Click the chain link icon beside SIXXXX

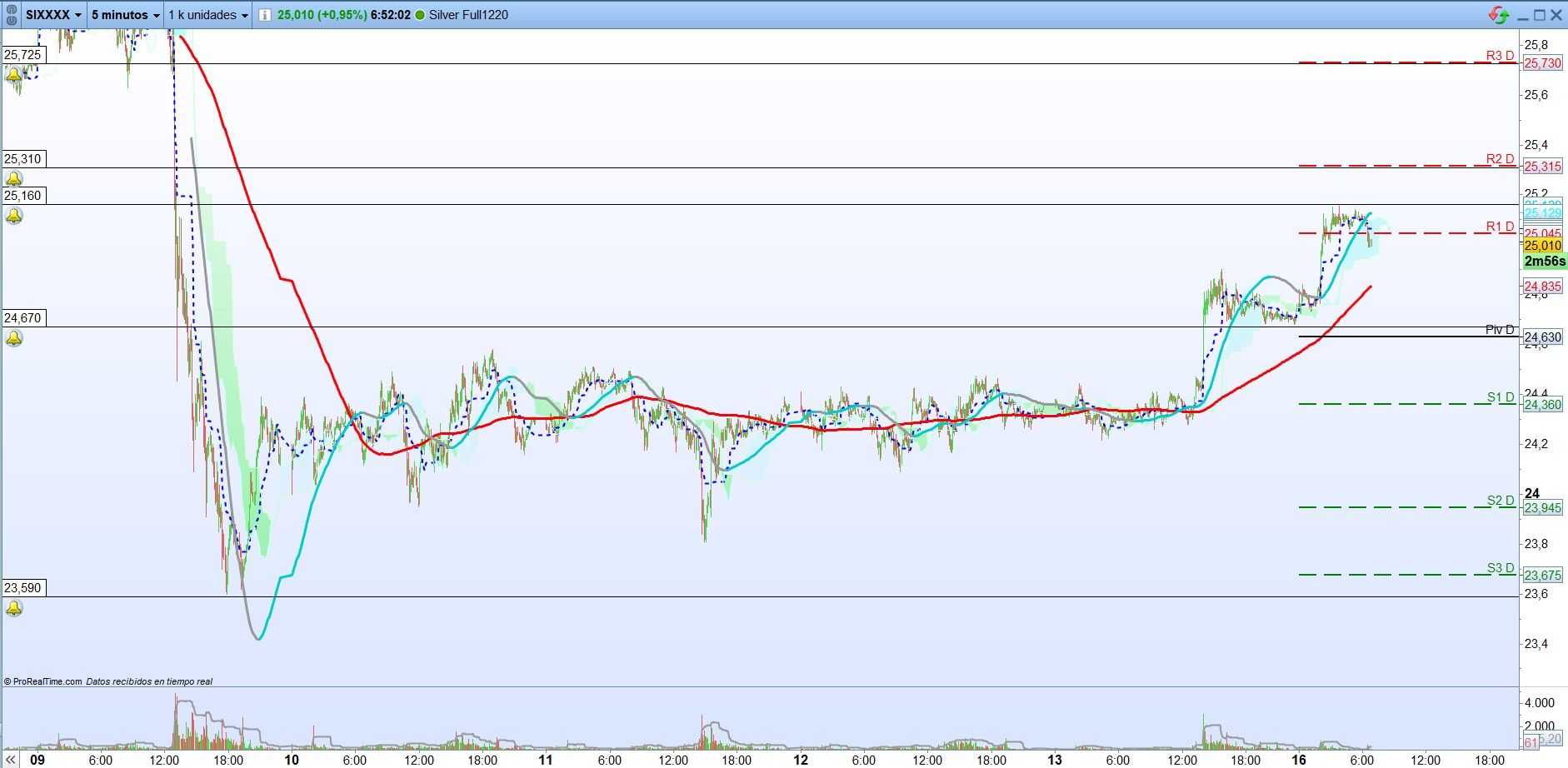12,14
